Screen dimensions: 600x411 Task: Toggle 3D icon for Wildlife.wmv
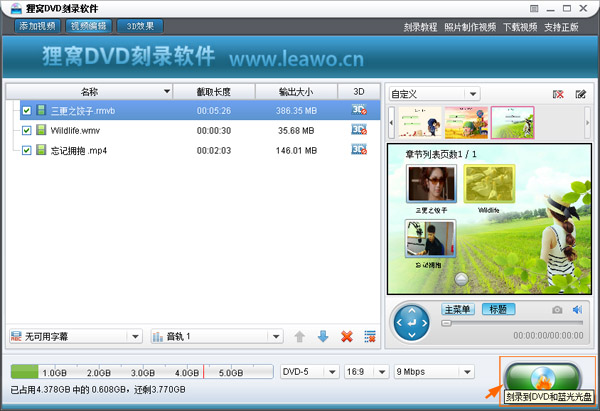(x=359, y=130)
